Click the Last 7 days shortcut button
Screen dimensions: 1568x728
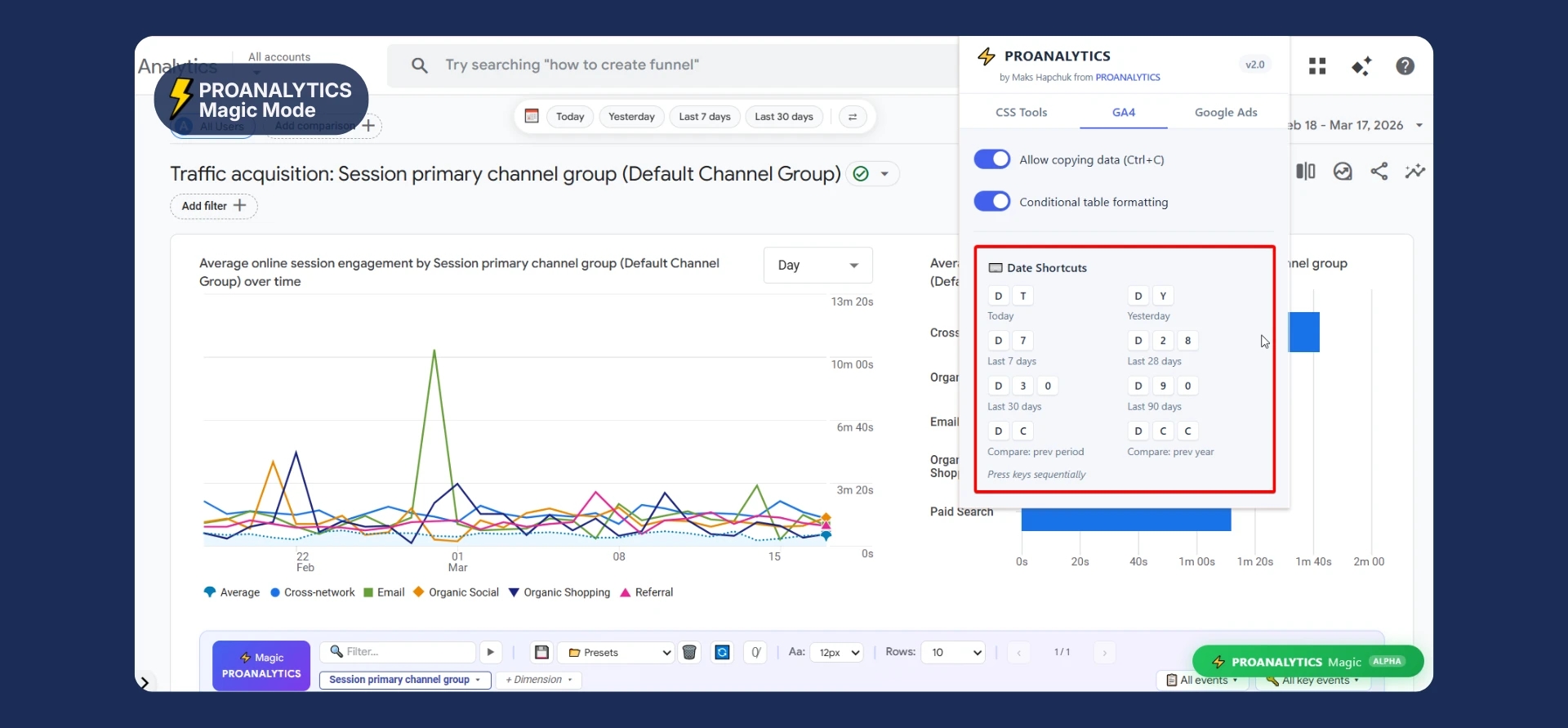705,117
